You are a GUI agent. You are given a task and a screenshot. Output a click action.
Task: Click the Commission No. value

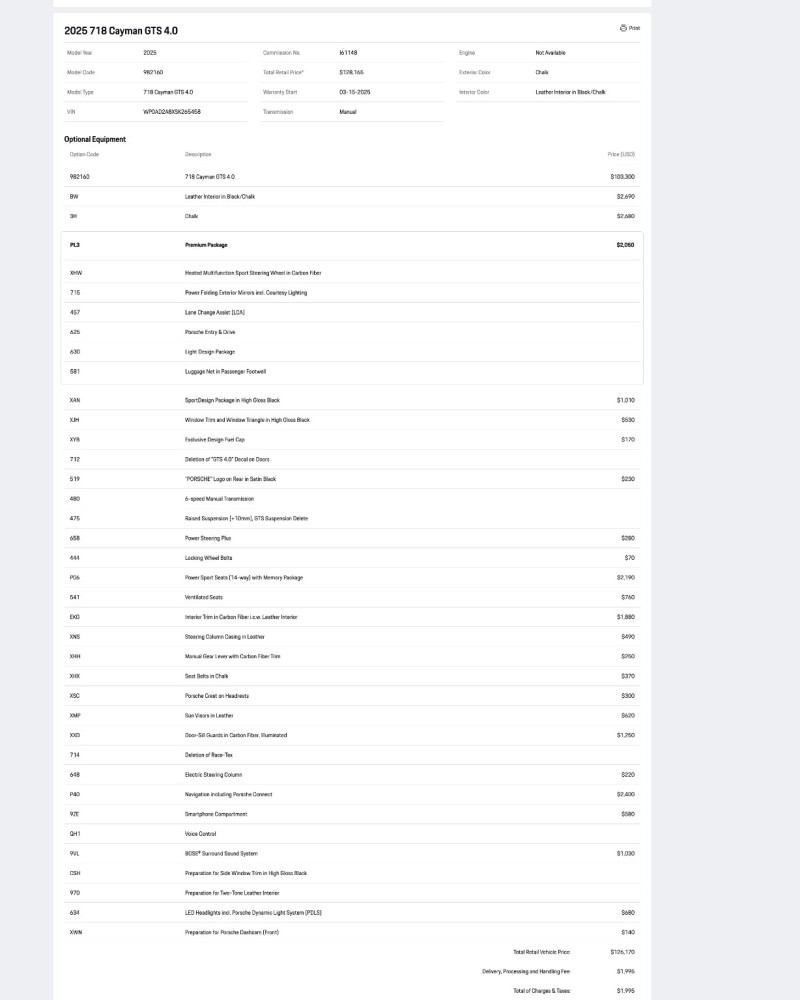click(x=349, y=52)
